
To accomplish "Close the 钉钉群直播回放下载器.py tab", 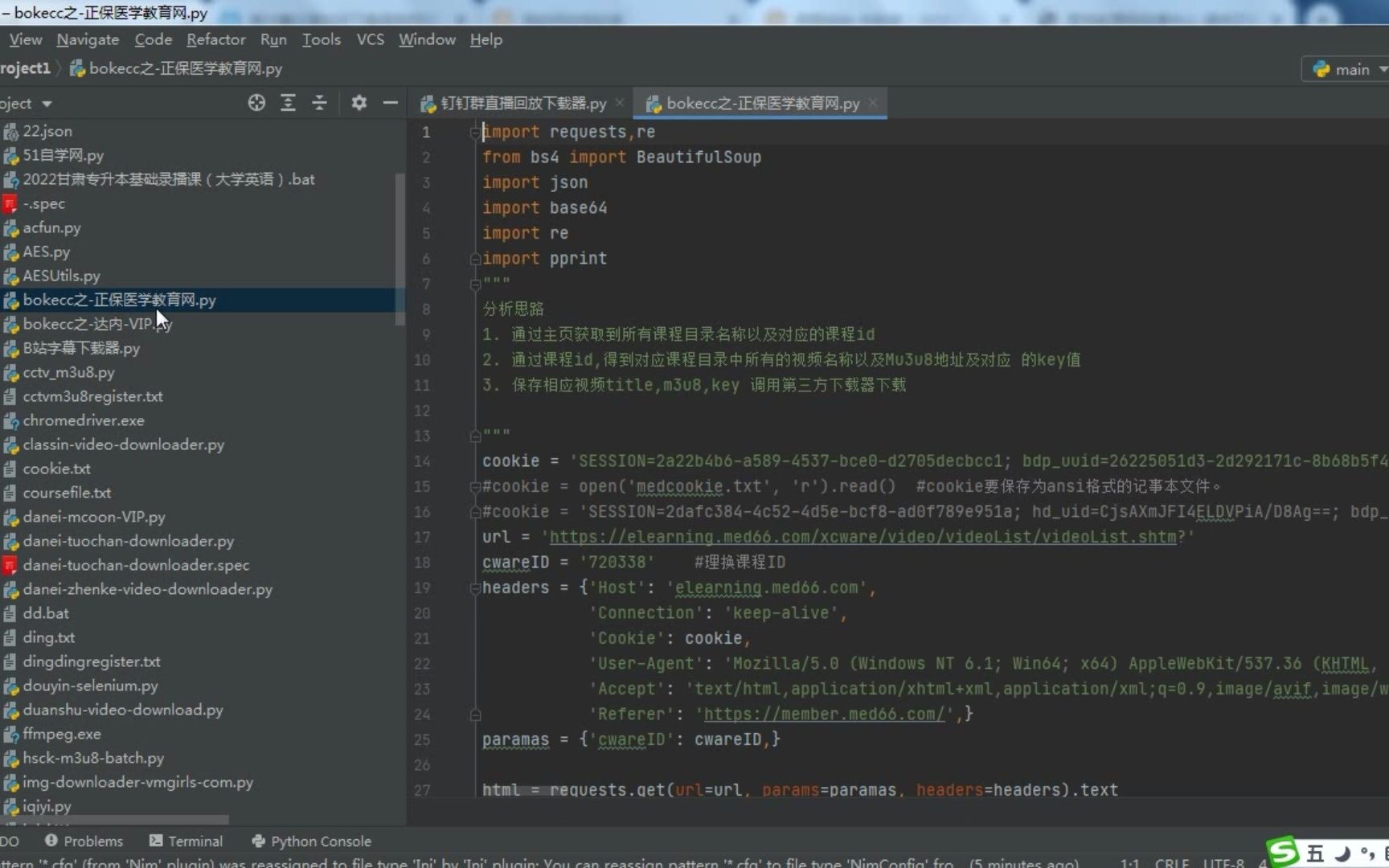I will (x=620, y=103).
